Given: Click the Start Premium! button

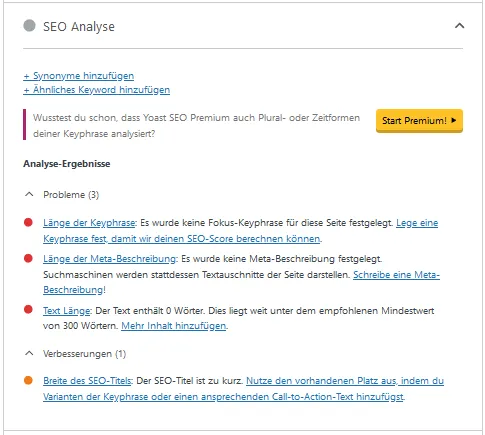Looking at the screenshot, I should (419, 120).
